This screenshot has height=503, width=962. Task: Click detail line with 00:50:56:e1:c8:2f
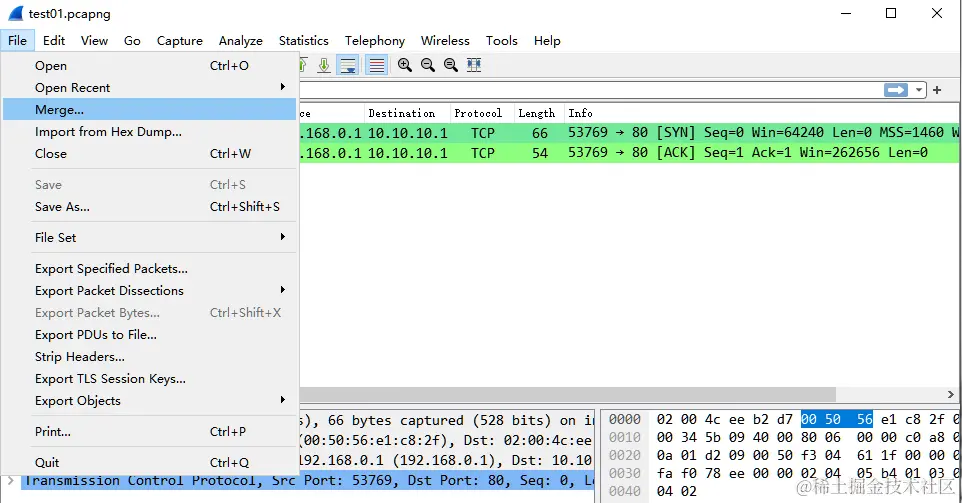pos(447,440)
